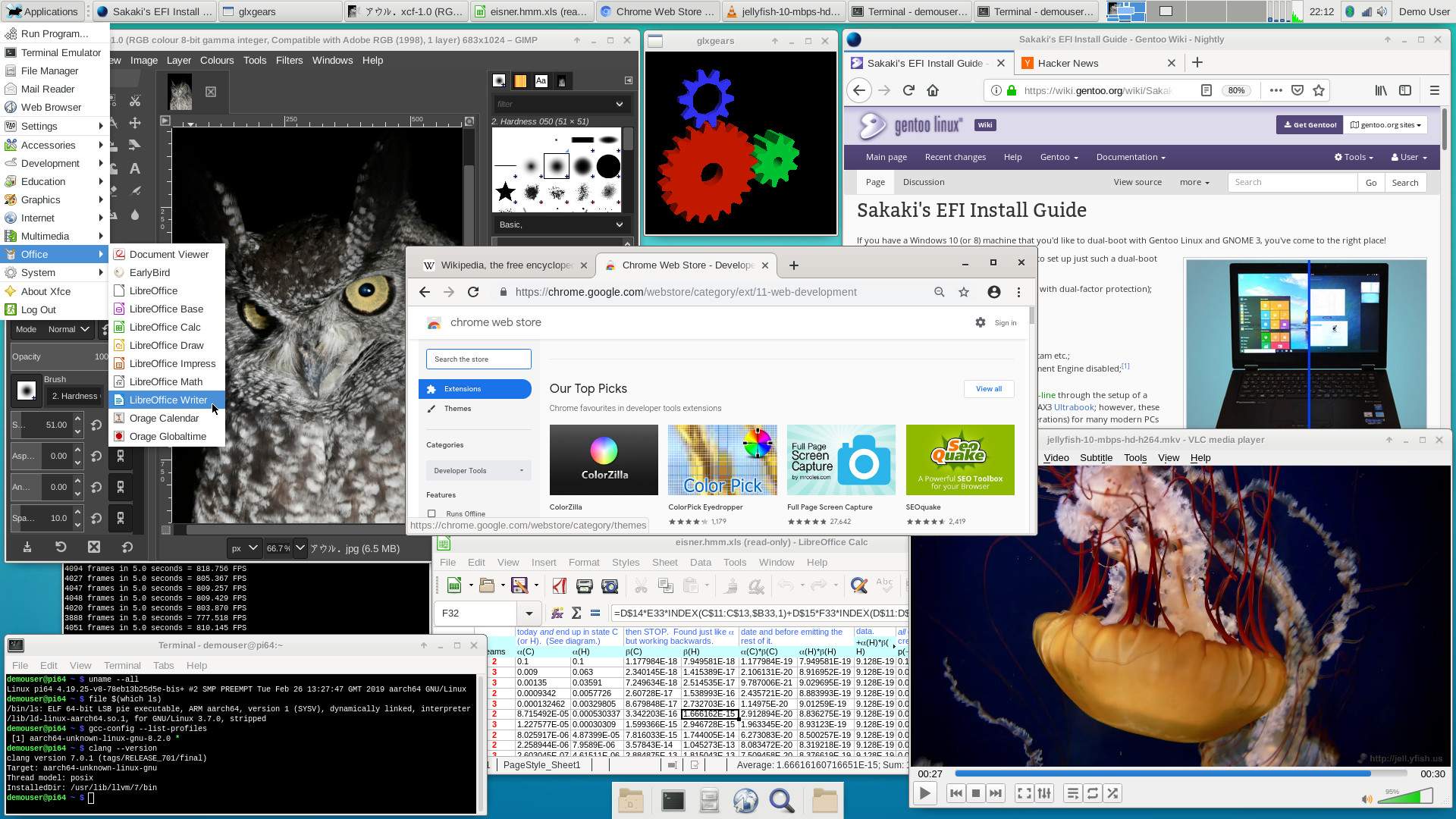Open chrome web store settings gear
Viewport: 1456px width, 819px height.
click(980, 322)
